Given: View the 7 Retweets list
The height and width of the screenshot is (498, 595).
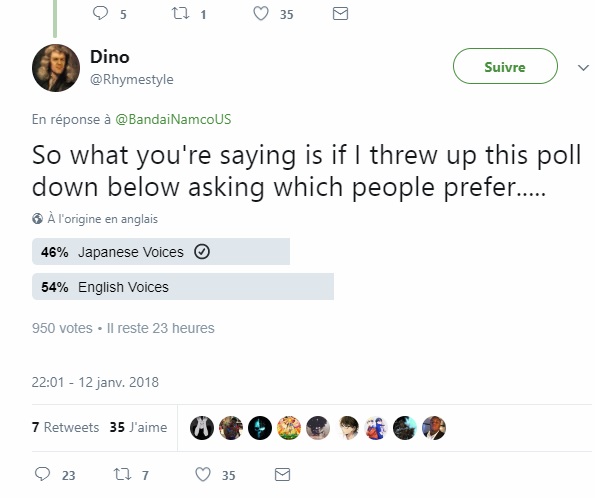Looking at the screenshot, I should click(66, 427).
